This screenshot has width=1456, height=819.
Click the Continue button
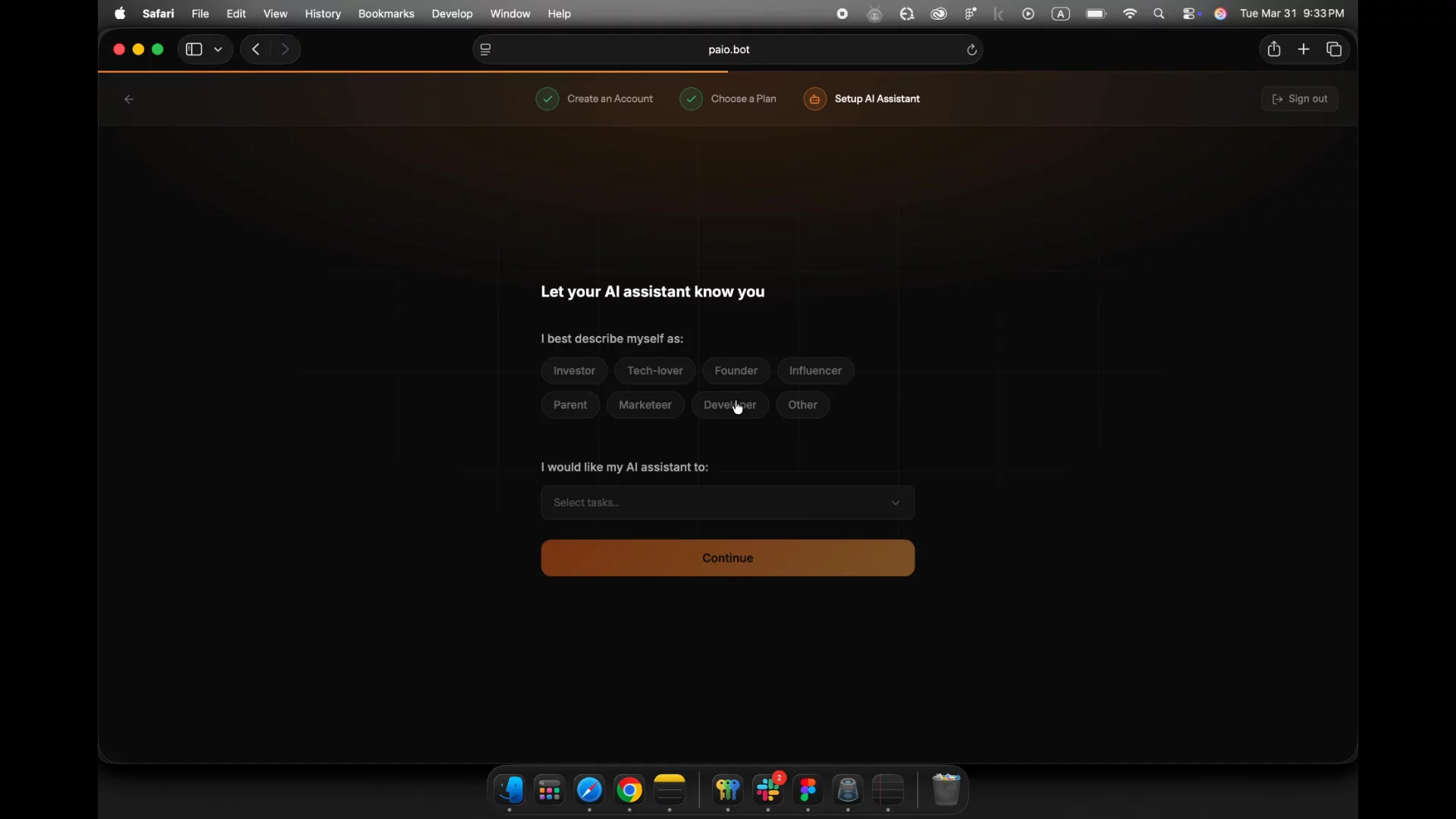click(728, 558)
